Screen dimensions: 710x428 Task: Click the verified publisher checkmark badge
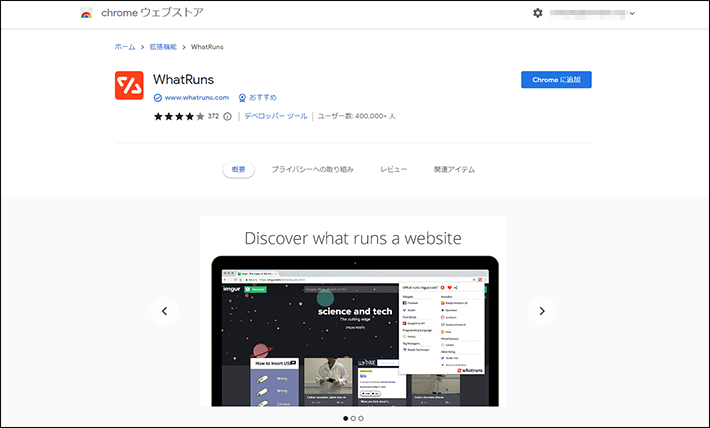pyautogui.click(x=158, y=98)
